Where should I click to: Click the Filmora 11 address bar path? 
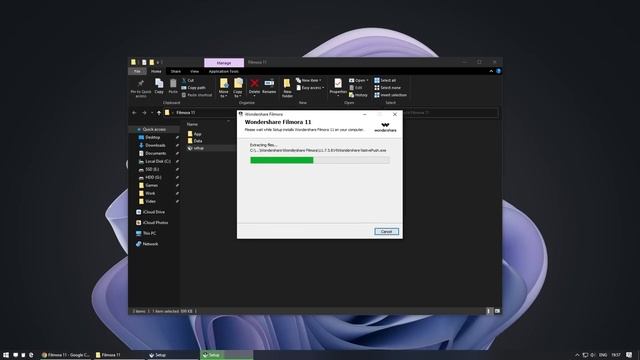185,113
